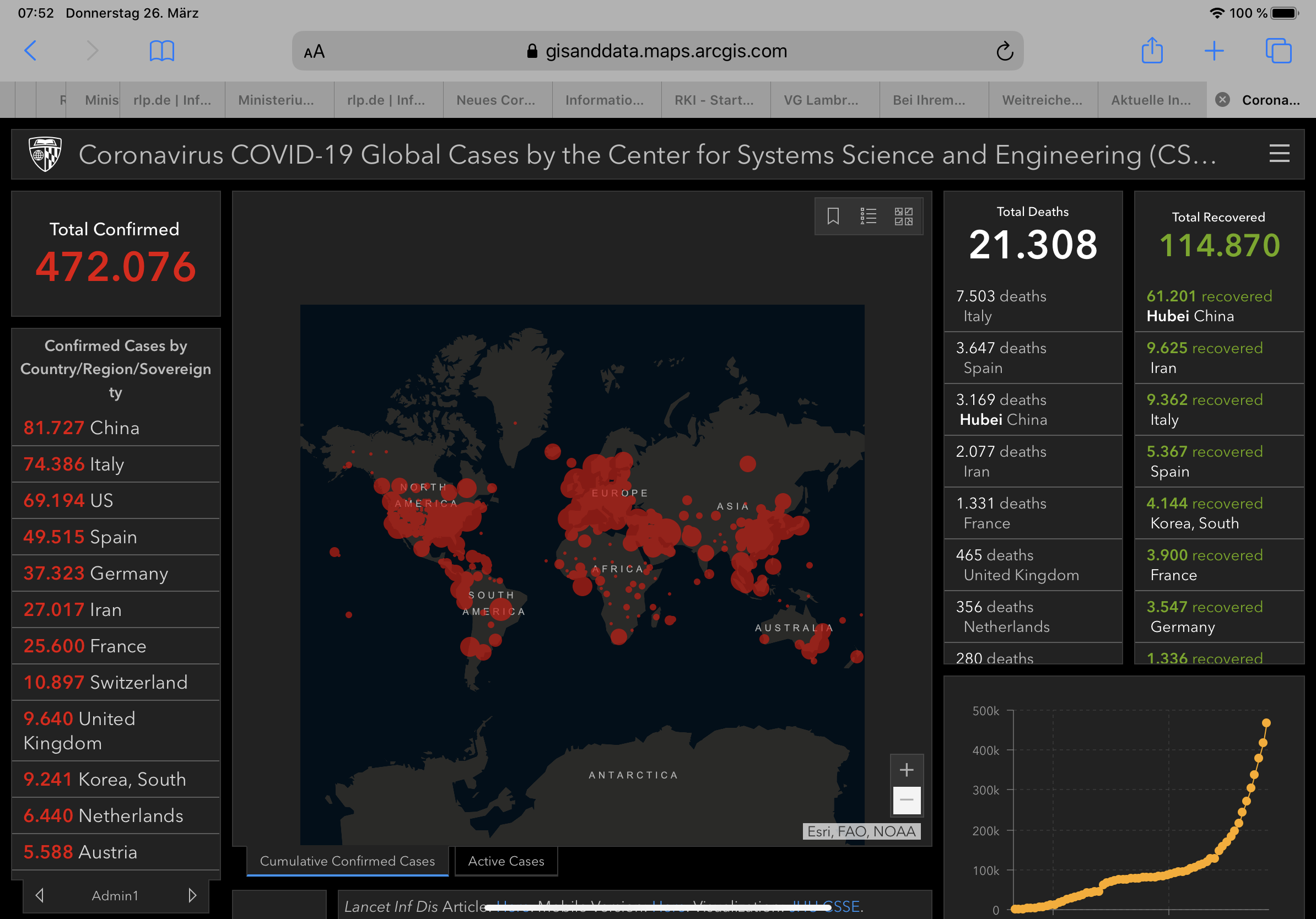1316x919 pixels.
Task: Click 9.625 recovered Iran entry
Action: pos(1219,358)
